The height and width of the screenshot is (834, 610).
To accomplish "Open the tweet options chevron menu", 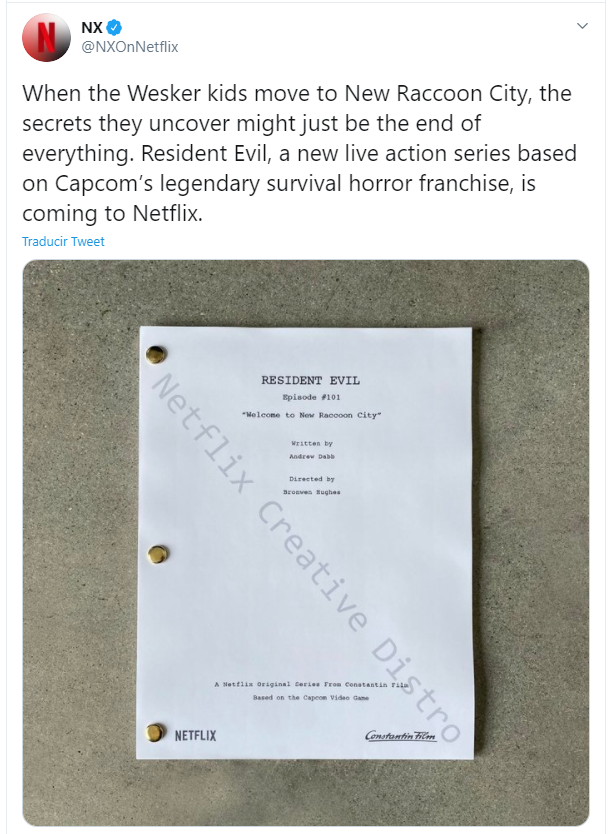I will pyautogui.click(x=584, y=25).
